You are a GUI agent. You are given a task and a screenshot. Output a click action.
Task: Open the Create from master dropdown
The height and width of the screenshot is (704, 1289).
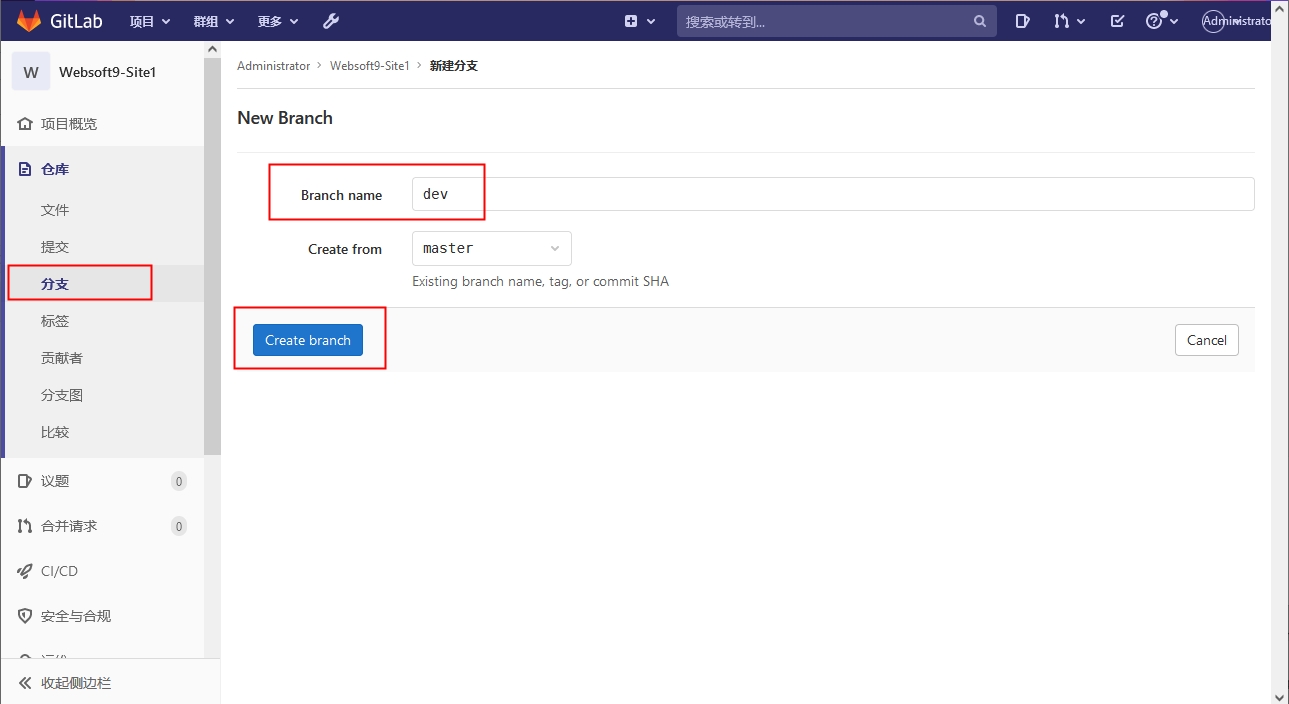(x=491, y=248)
